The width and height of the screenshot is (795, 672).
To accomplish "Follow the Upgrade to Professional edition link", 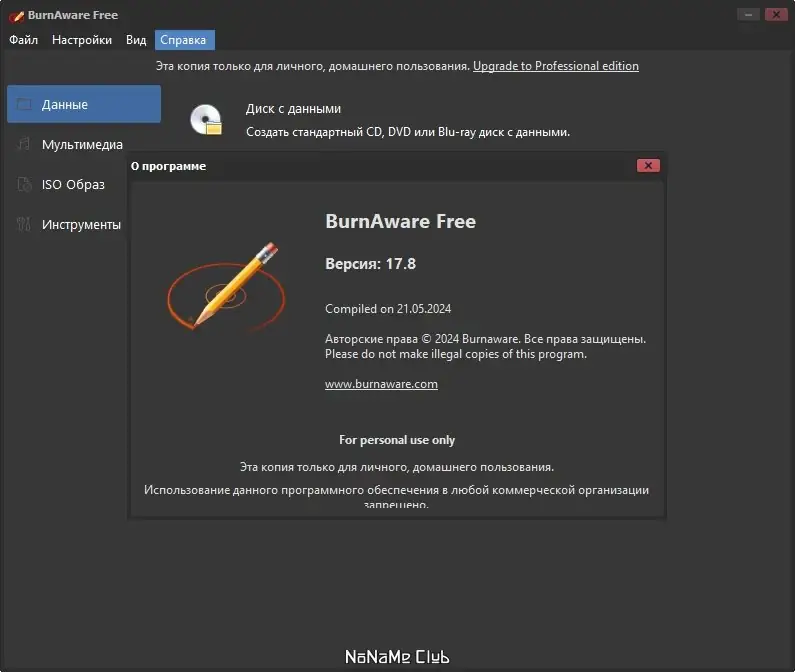I will coord(556,66).
